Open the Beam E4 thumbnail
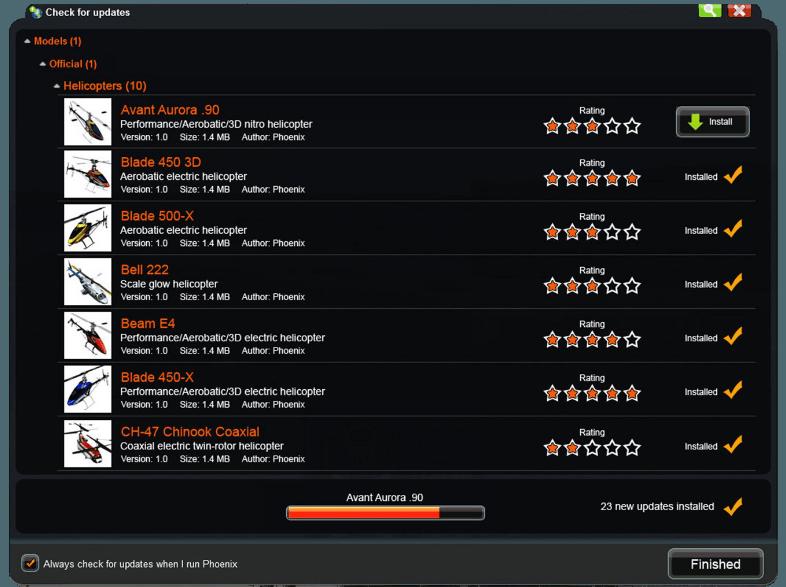This screenshot has width=786, height=587. pyautogui.click(x=88, y=335)
